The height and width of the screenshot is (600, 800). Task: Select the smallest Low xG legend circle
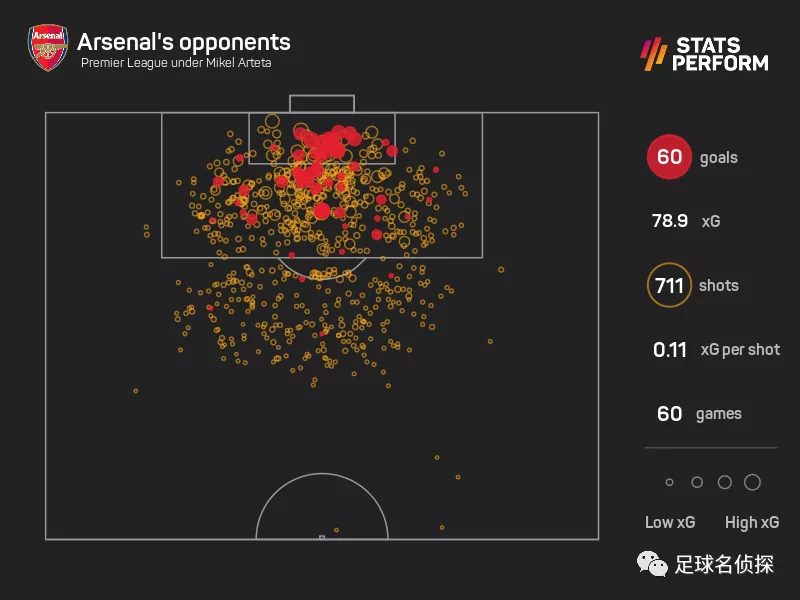(669, 482)
